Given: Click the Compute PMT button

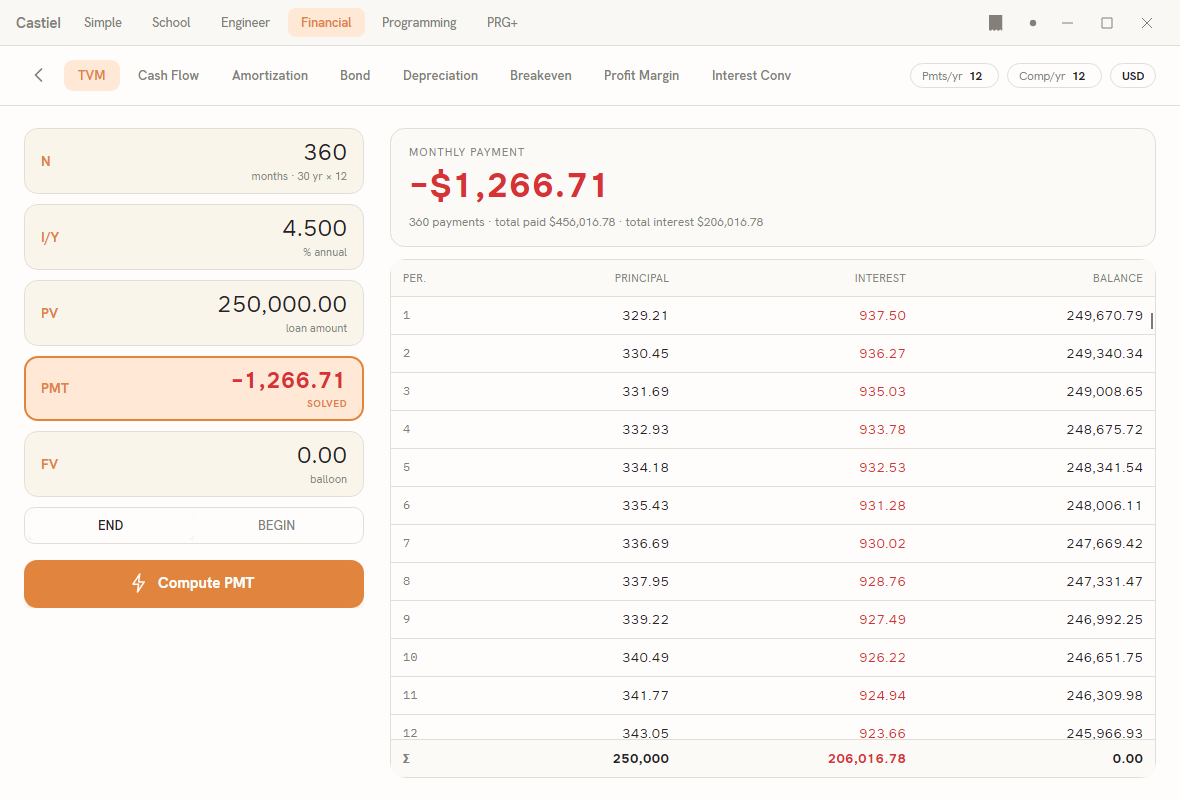Looking at the screenshot, I should [194, 583].
